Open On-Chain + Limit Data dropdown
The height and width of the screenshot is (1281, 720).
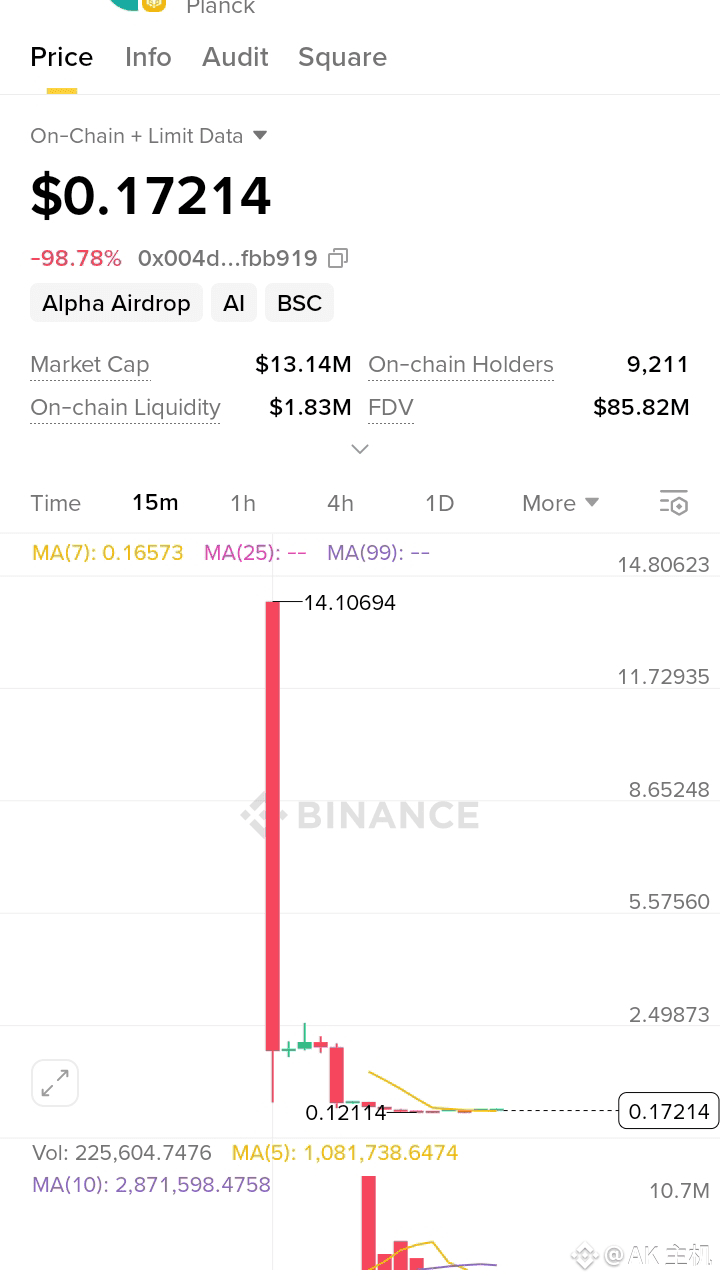(149, 136)
